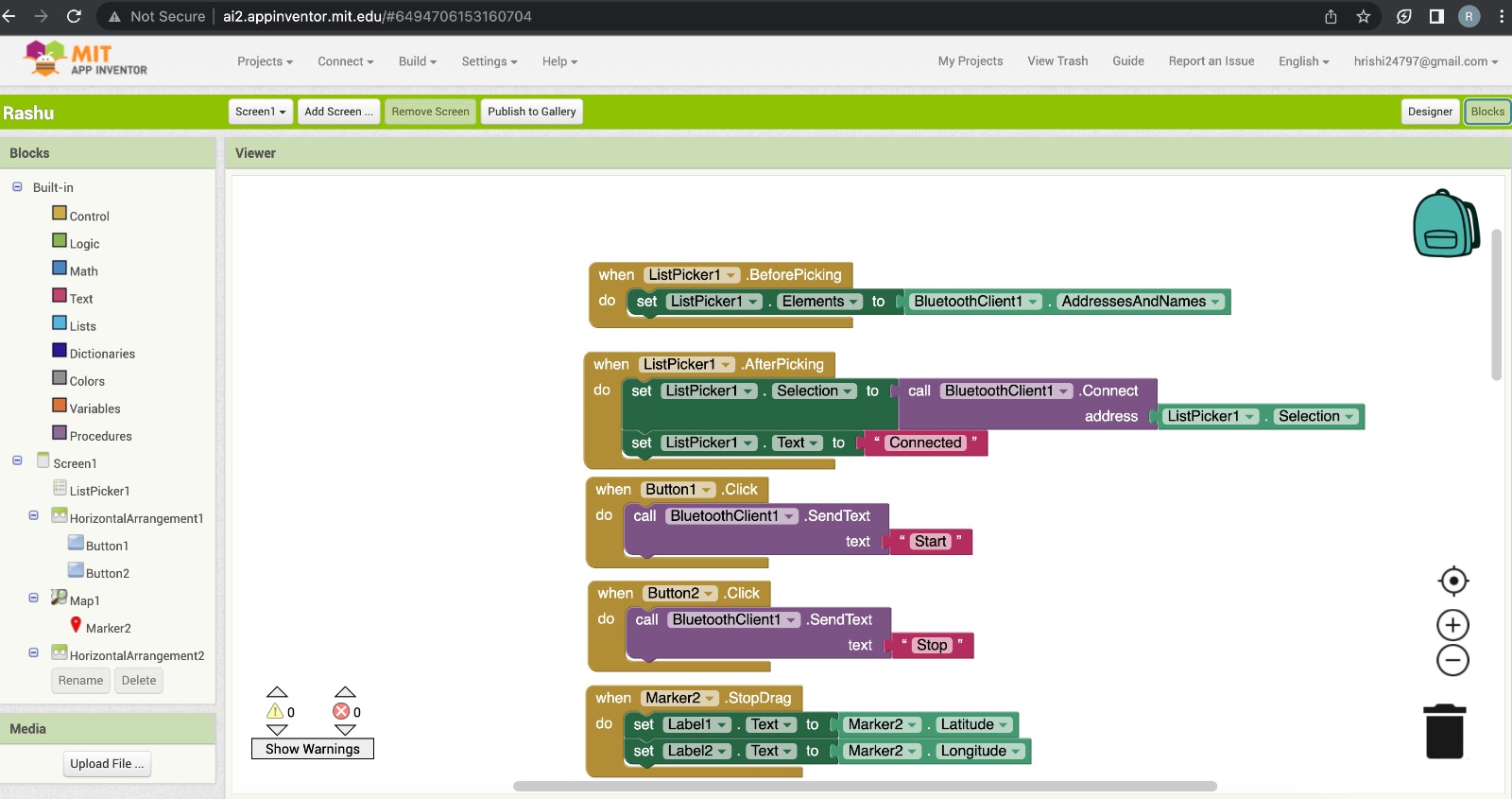1512x799 pixels.
Task: Click the MIT App Inventor logo
Action: (85, 60)
